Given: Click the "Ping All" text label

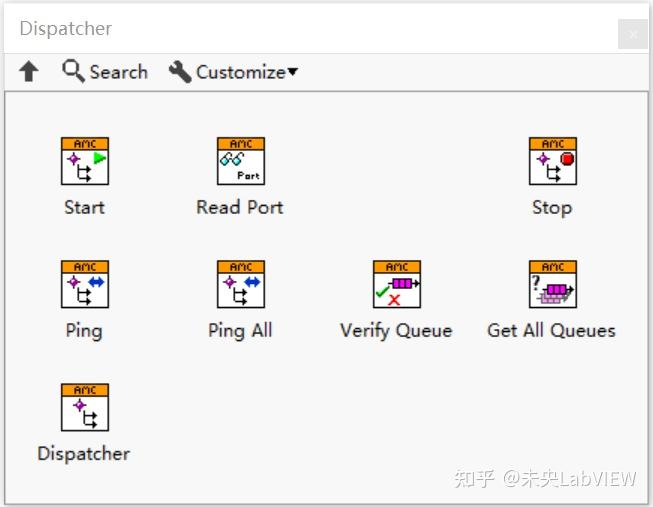Looking at the screenshot, I should 240,331.
